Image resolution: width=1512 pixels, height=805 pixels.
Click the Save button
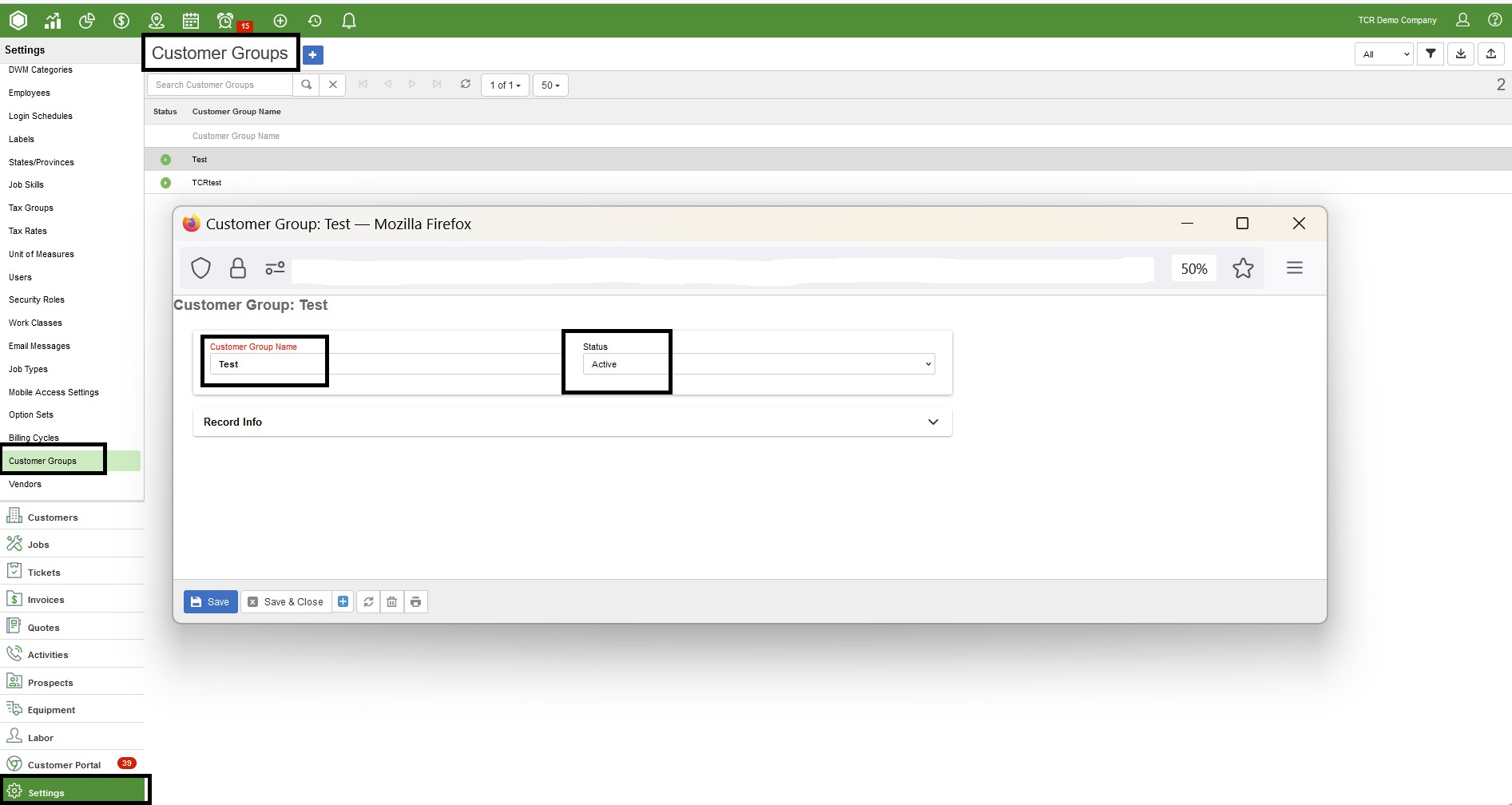(x=211, y=602)
